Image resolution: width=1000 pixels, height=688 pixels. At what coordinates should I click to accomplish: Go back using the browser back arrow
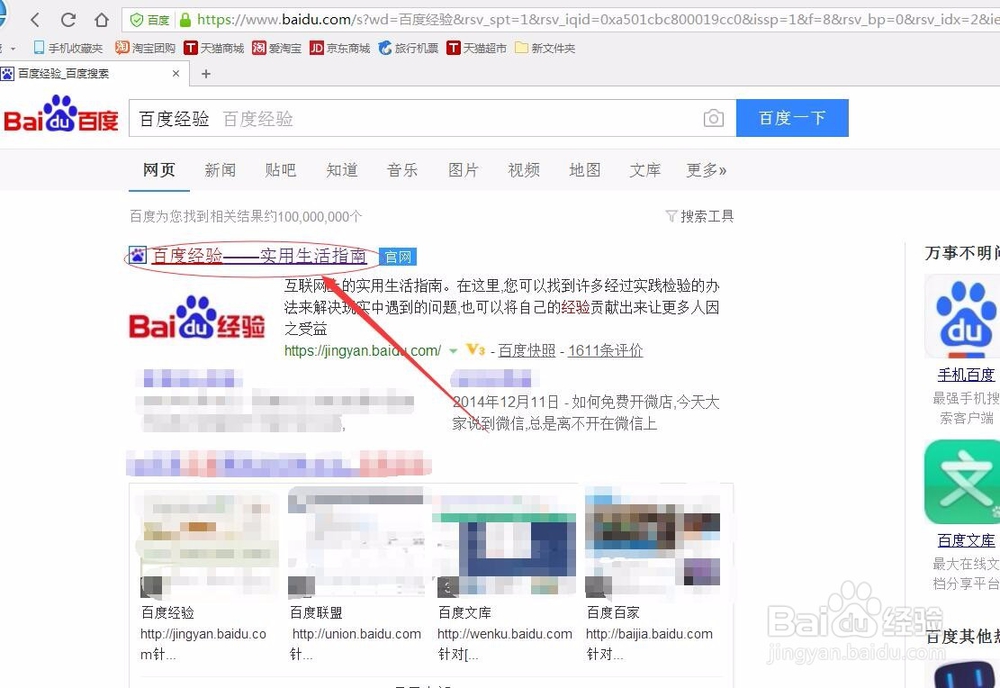pos(35,20)
